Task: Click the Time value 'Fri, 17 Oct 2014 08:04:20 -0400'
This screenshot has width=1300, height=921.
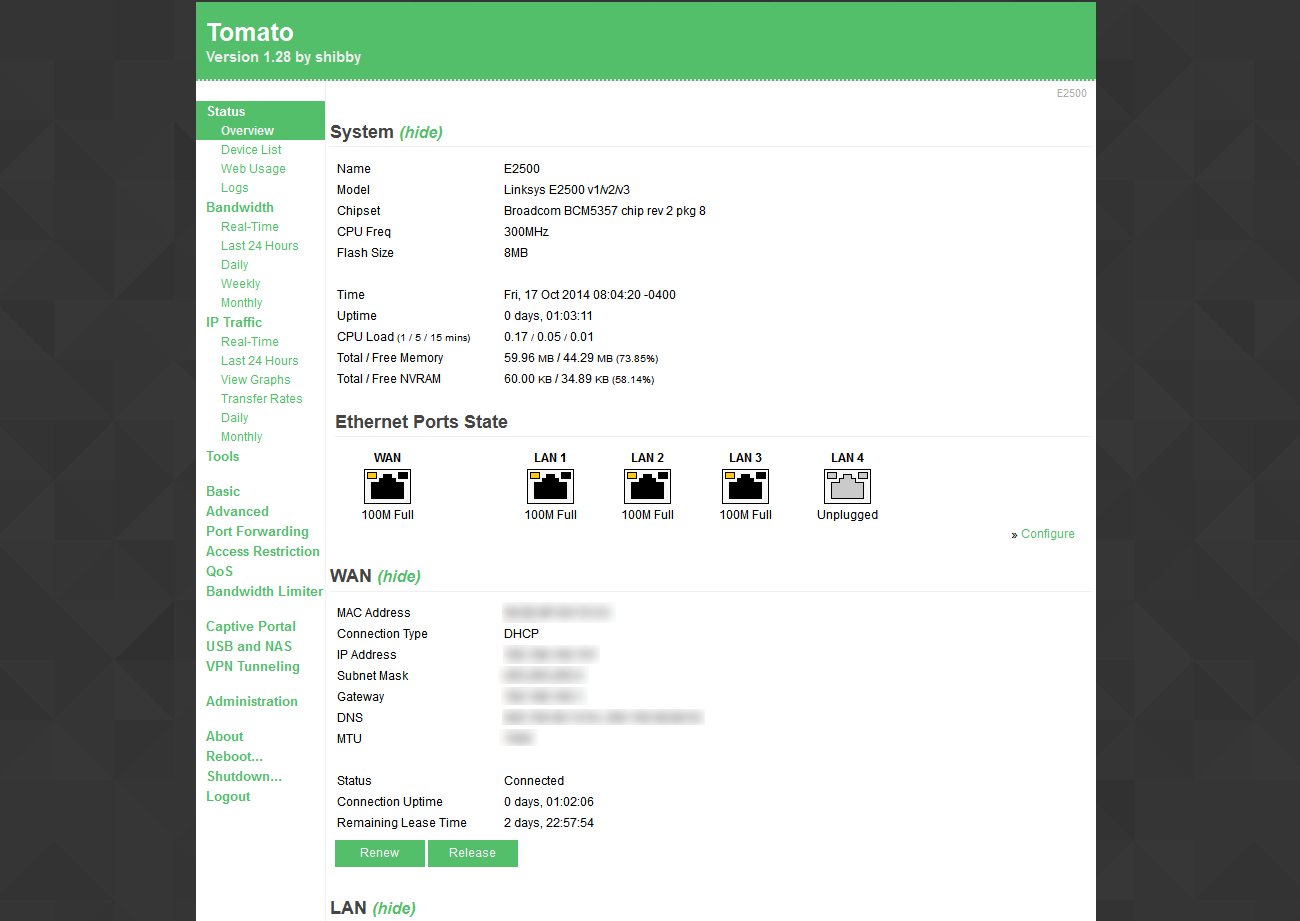Action: [590, 295]
